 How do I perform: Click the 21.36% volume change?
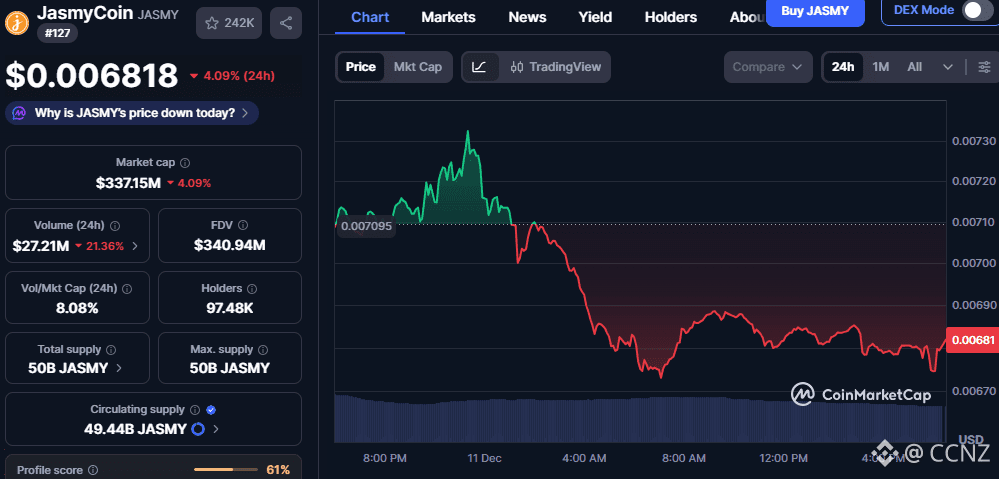click(x=99, y=246)
